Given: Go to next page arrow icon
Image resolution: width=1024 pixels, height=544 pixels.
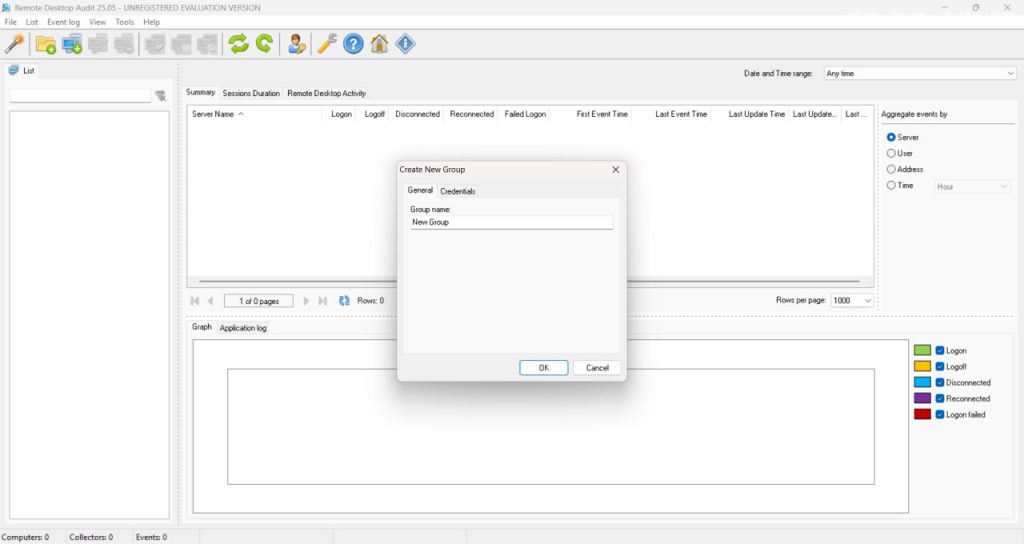Looking at the screenshot, I should (306, 301).
